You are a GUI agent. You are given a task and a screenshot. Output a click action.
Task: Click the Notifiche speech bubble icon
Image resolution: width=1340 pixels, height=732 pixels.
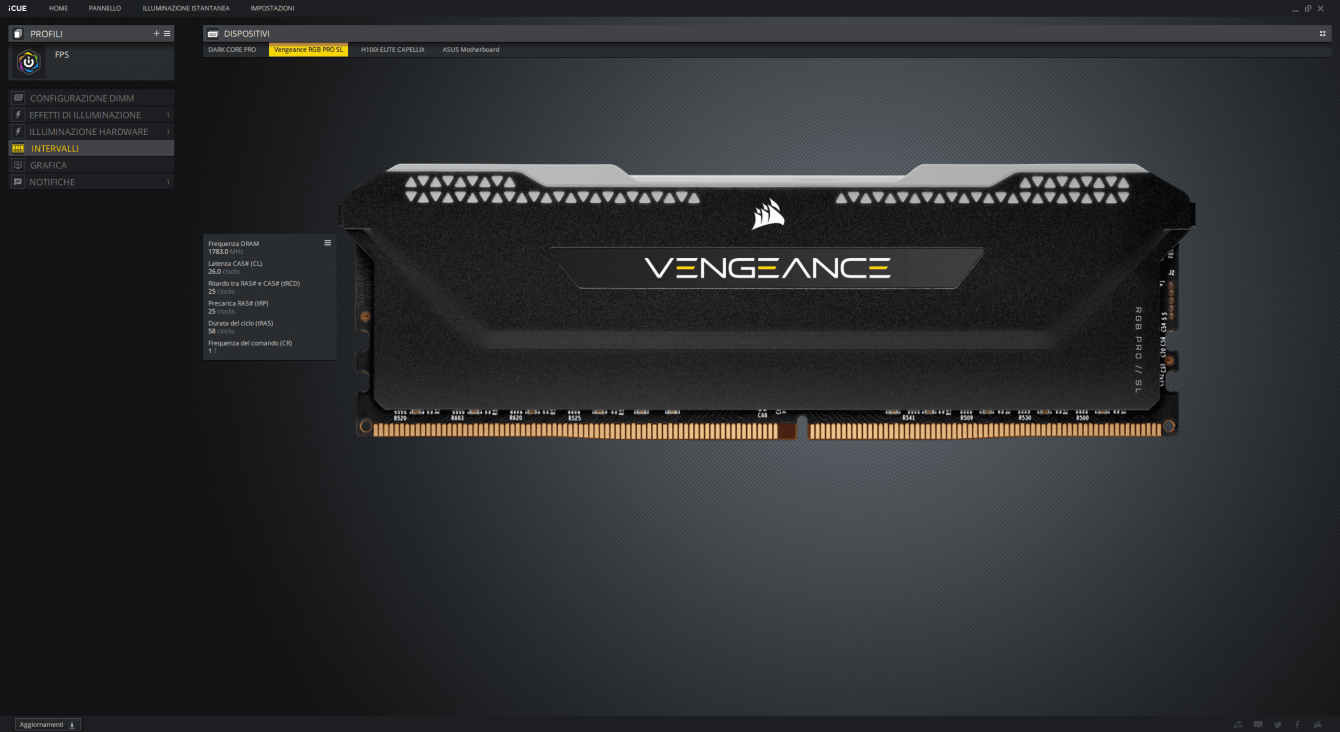(18, 182)
